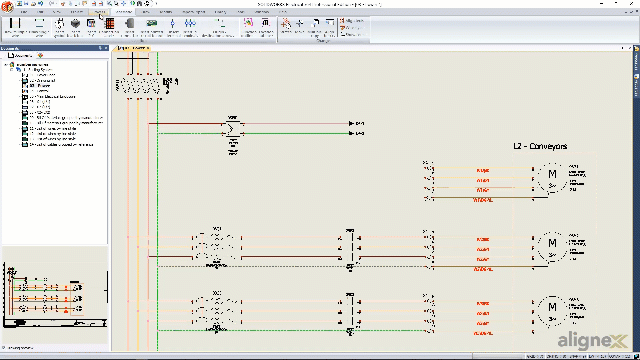Toggle the first status bar drawing mode
The image size is (640, 360).
coord(534,357)
